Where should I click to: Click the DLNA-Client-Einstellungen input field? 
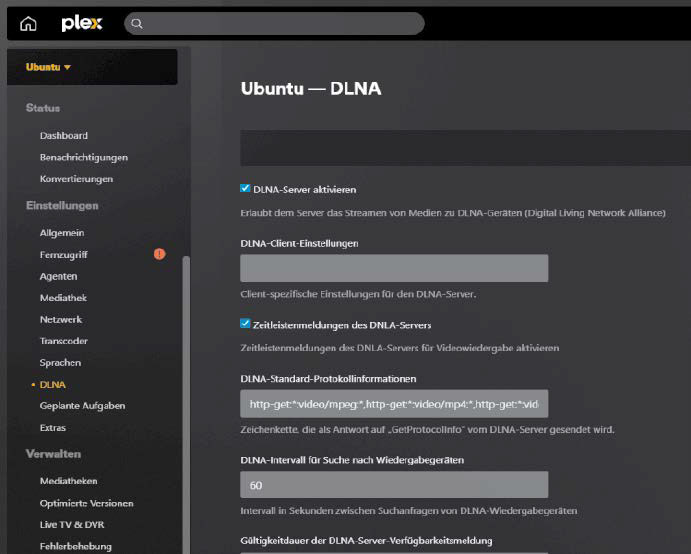pyautogui.click(x=394, y=268)
